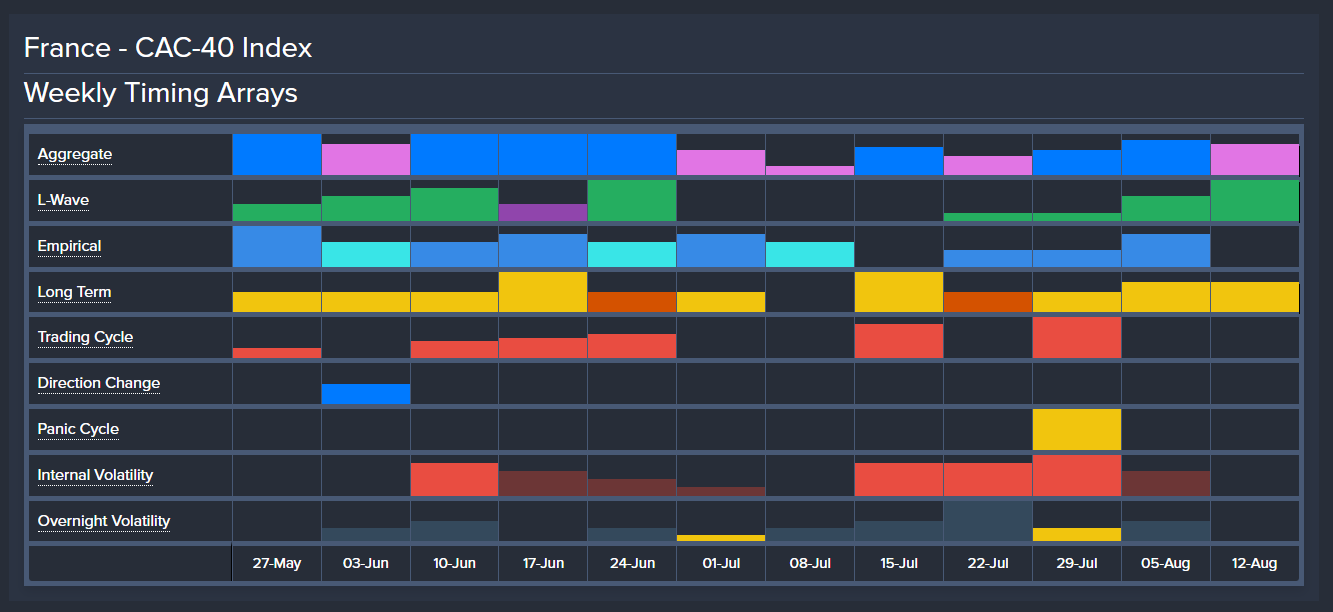1333x612 pixels.
Task: Select the Internal Volatility dark bar for 05-Aug
Action: [x=1166, y=483]
